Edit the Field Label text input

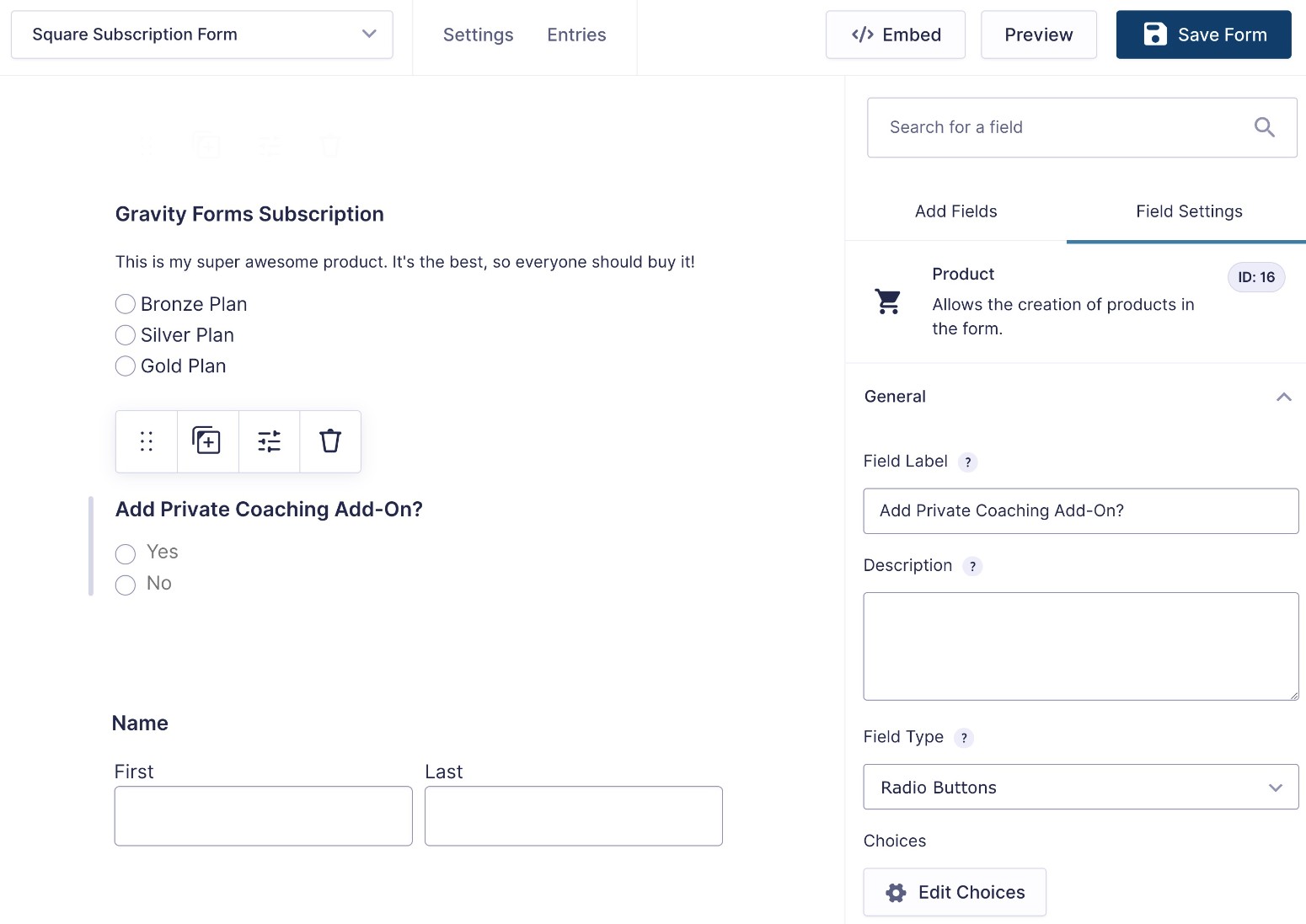(1081, 511)
